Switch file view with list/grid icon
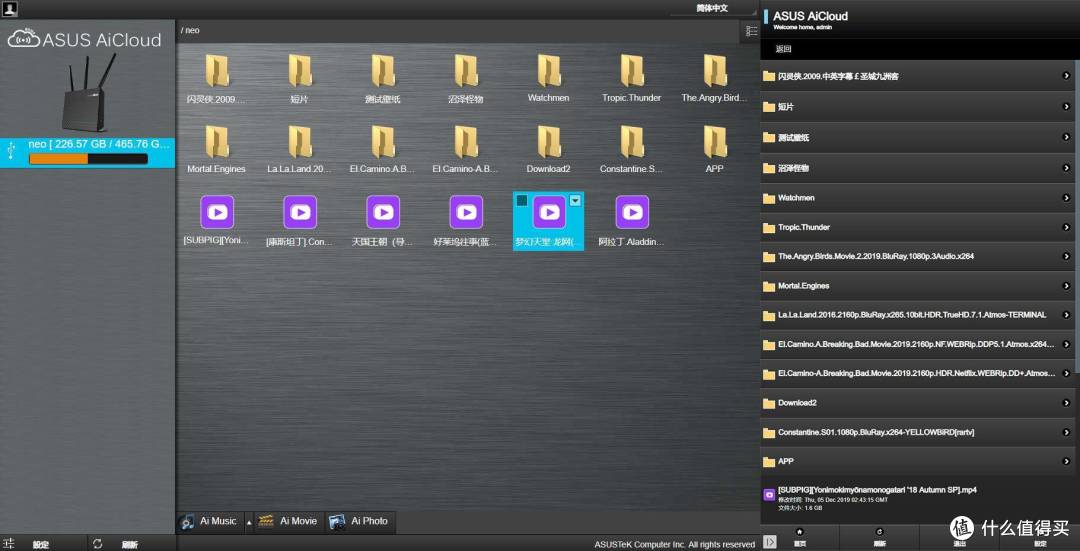The height and width of the screenshot is (551, 1080). point(751,31)
